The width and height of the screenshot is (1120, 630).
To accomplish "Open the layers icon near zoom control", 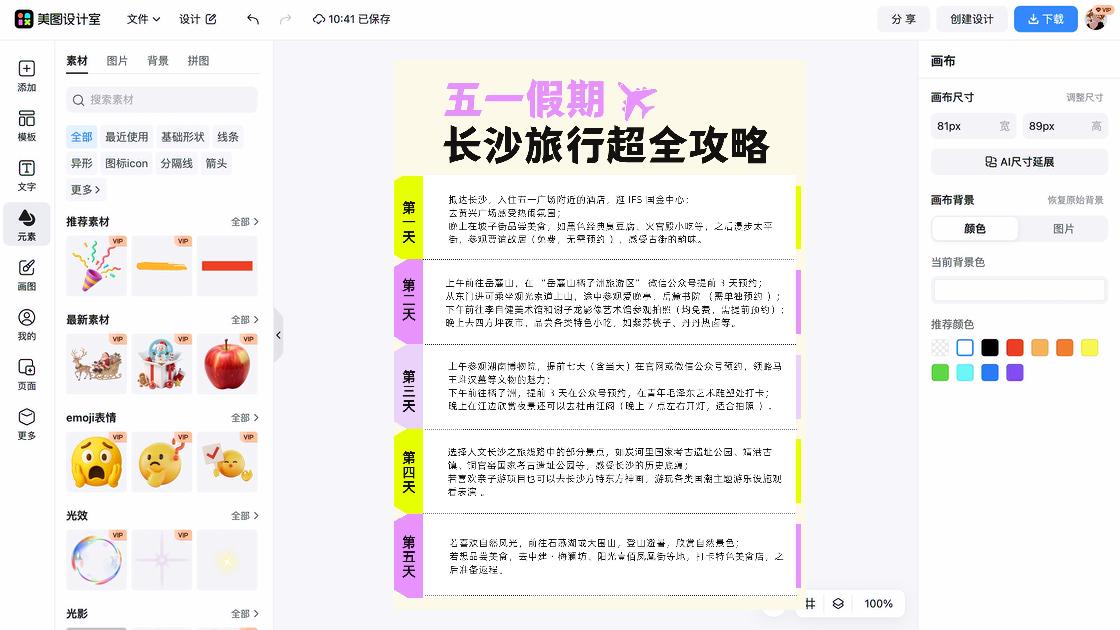I will pos(838,604).
